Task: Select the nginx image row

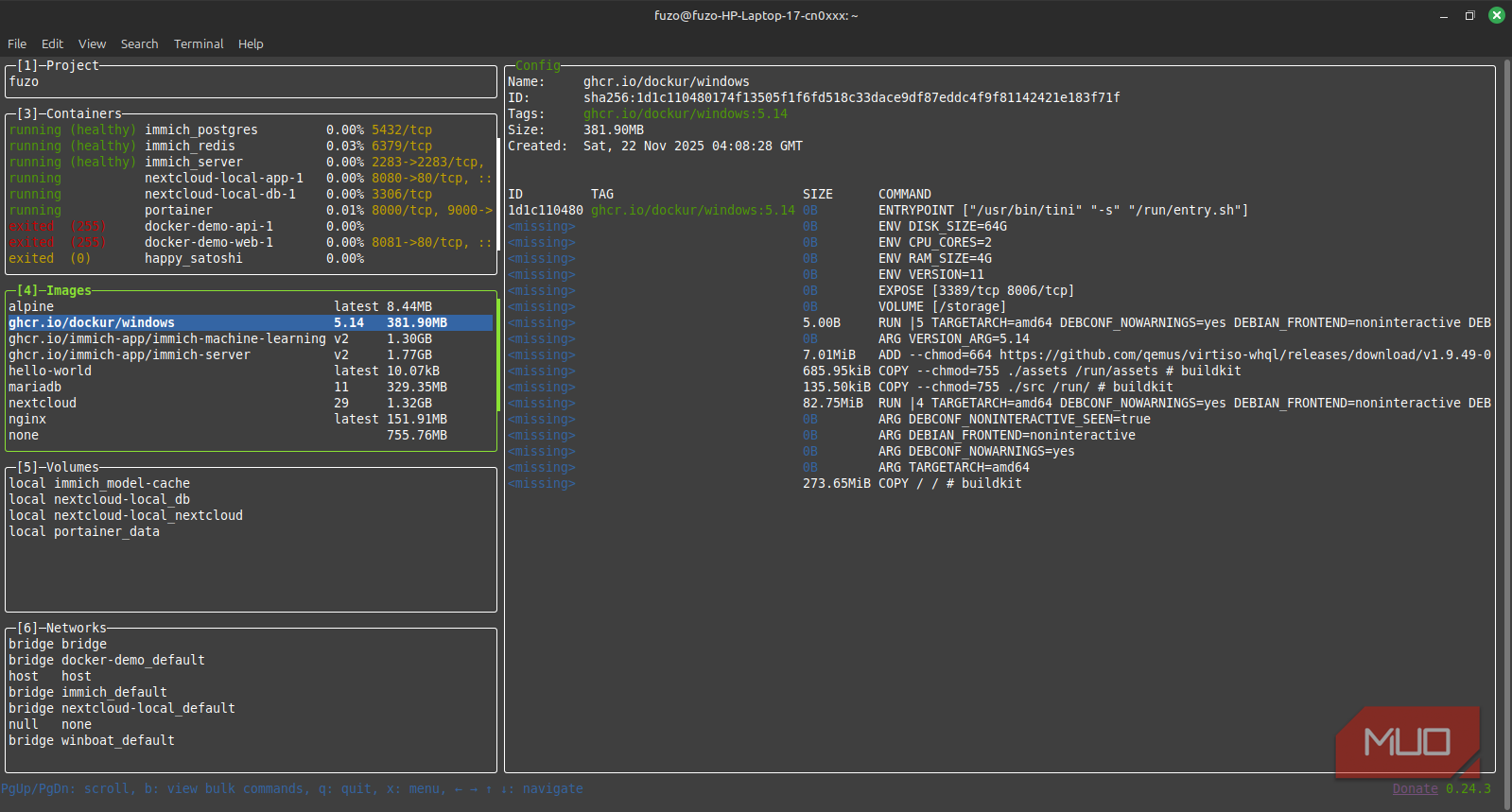Action: [251, 419]
